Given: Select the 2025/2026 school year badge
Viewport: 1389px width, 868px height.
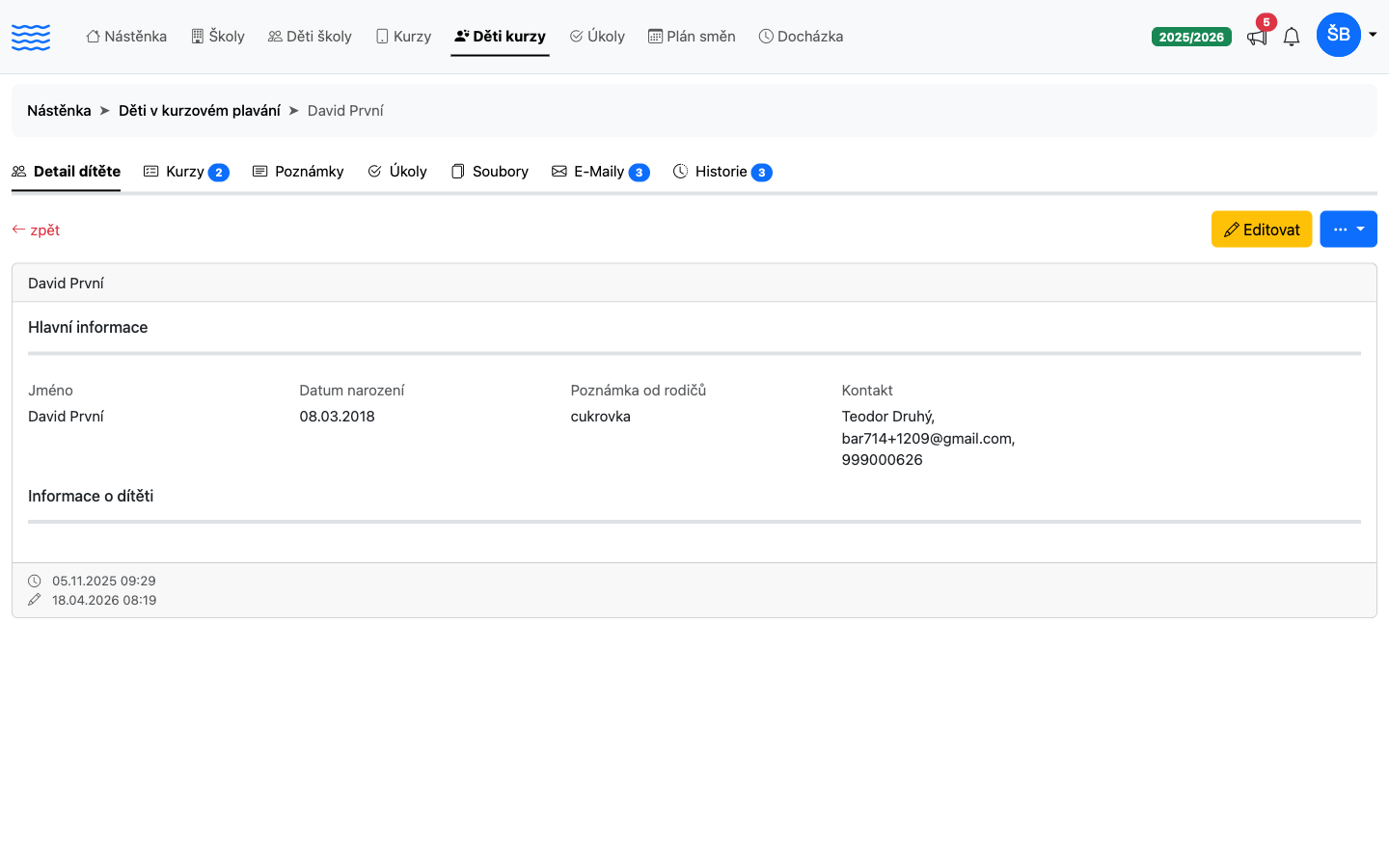Looking at the screenshot, I should [1191, 37].
